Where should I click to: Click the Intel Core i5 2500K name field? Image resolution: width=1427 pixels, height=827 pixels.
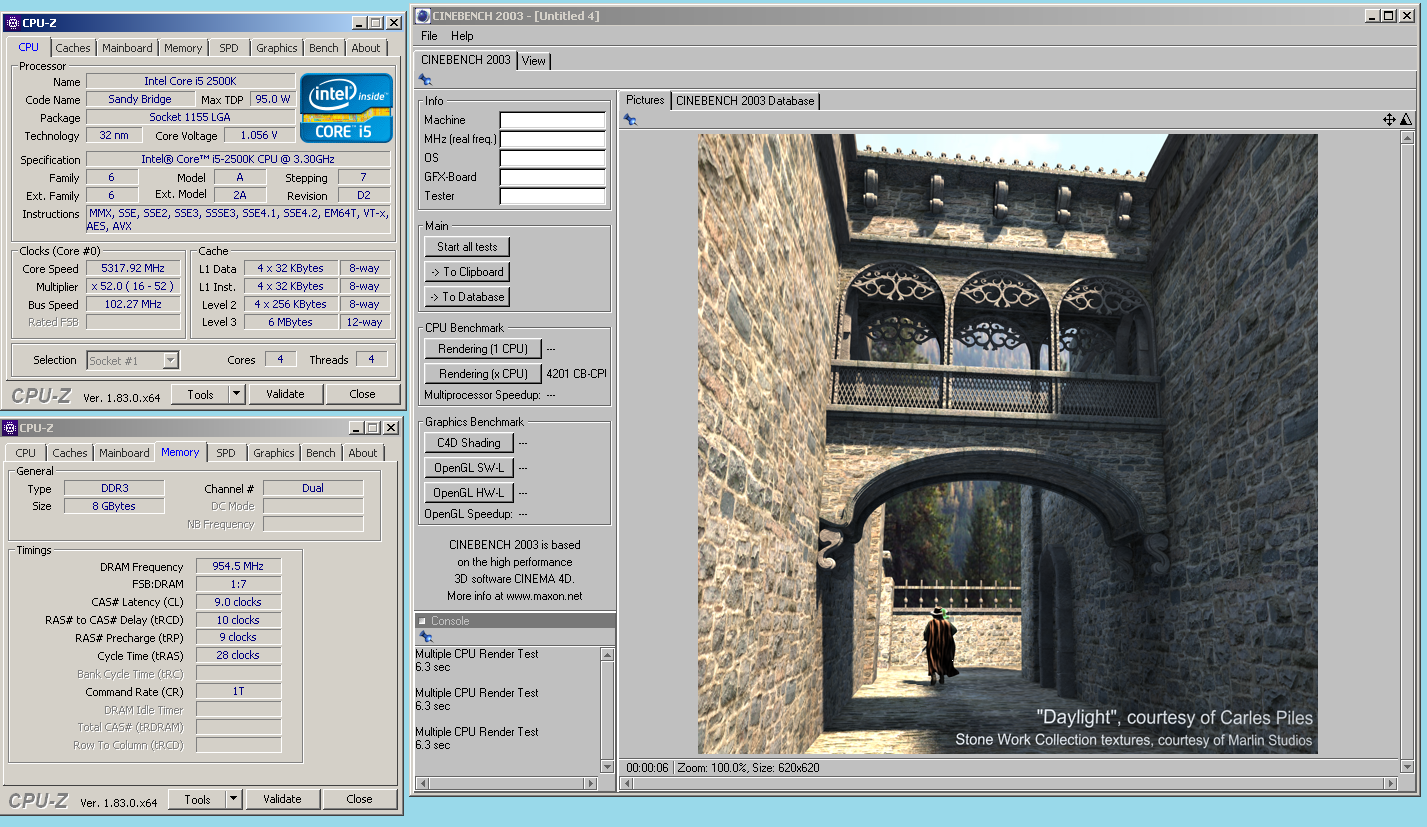coord(190,81)
